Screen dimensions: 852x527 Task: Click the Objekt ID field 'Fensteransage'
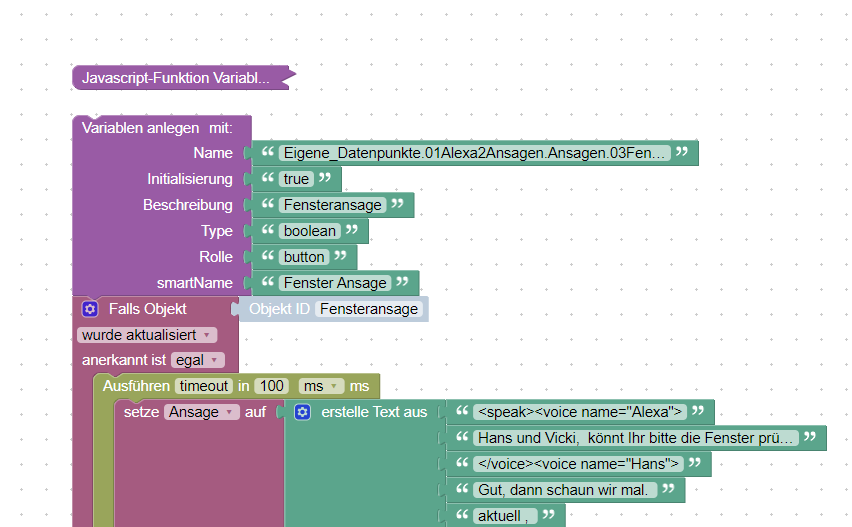coord(369,309)
